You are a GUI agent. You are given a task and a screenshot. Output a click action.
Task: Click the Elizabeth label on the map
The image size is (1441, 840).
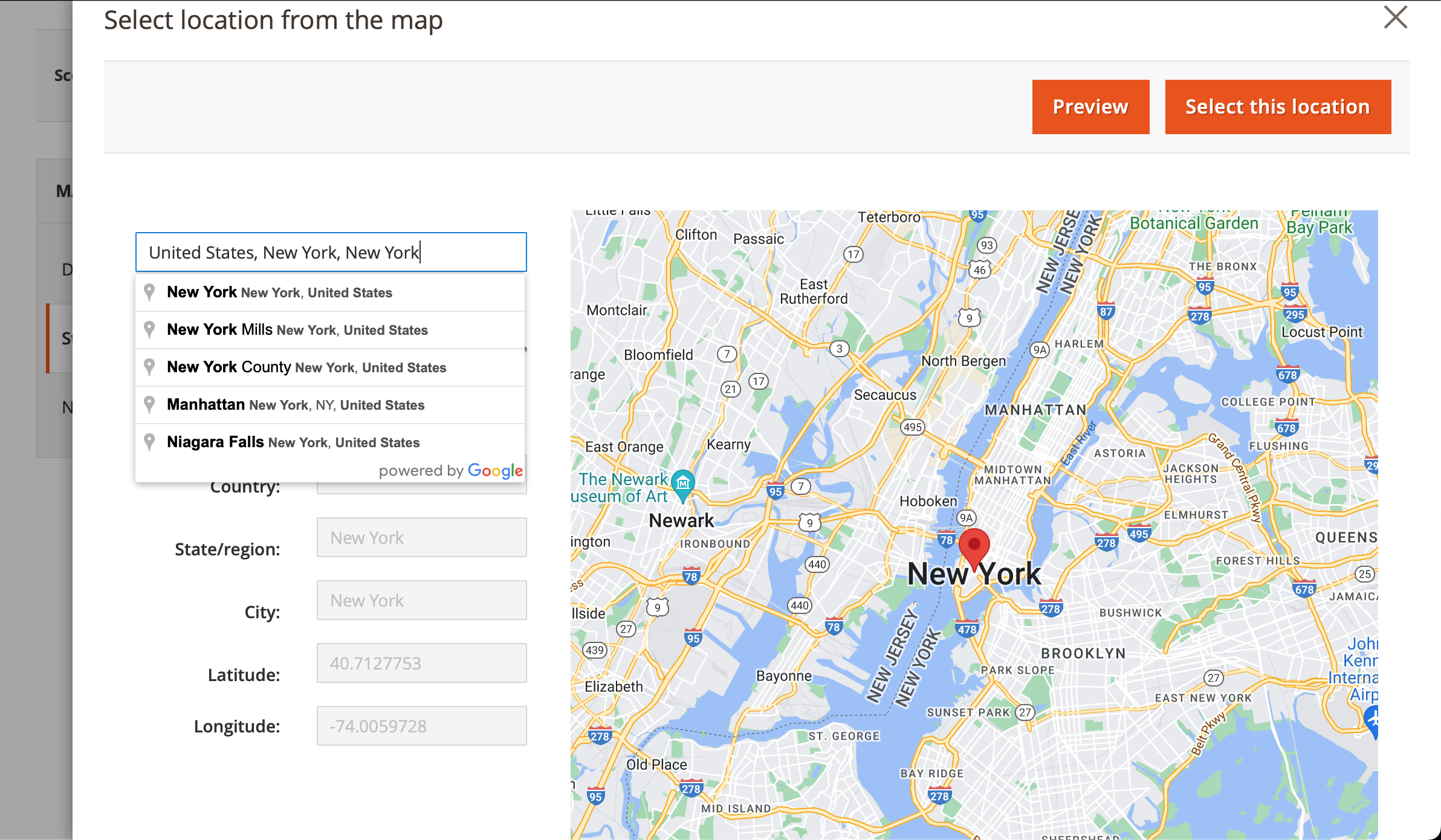(614, 687)
